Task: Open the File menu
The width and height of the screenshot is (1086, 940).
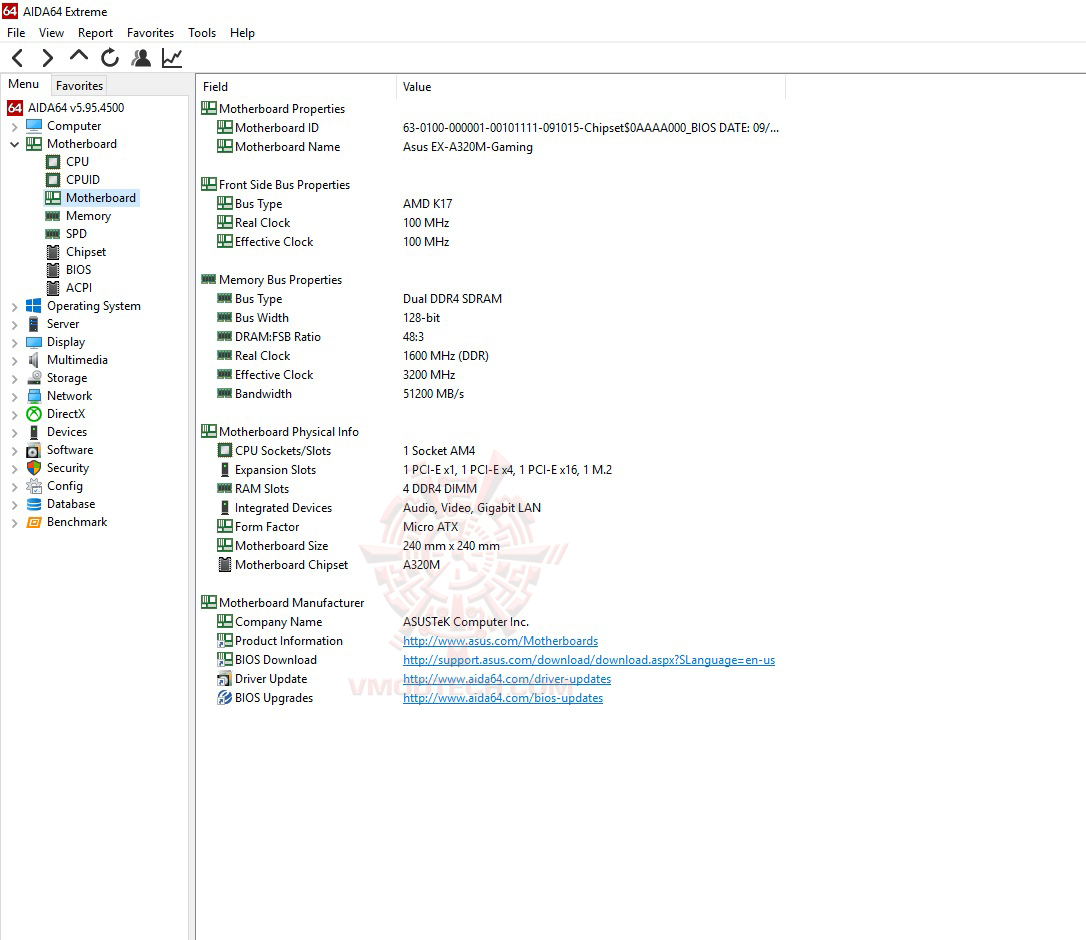Action: 16,33
